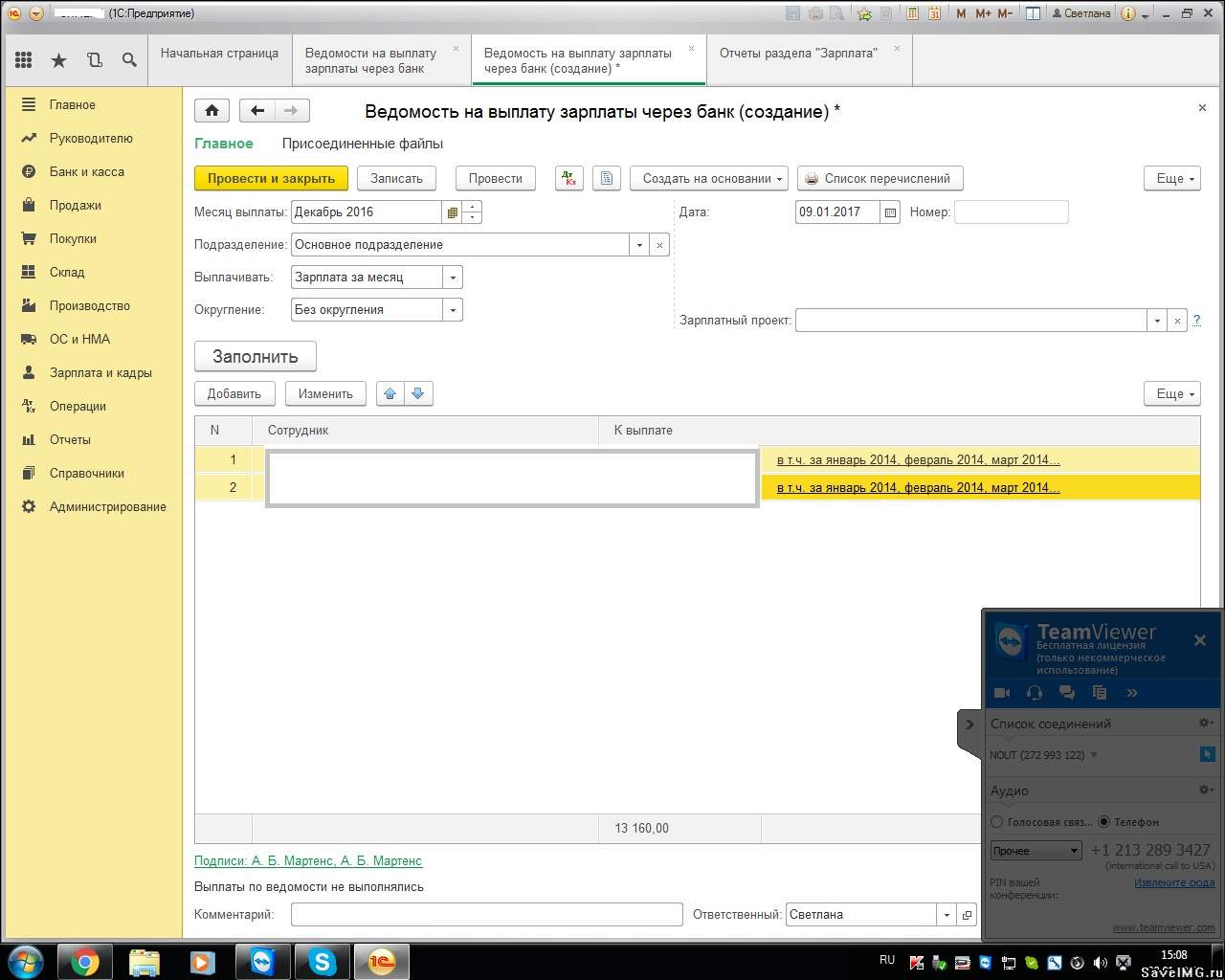This screenshot has width=1225, height=980.
Task: Open the table Еще menu
Action: [1172, 393]
